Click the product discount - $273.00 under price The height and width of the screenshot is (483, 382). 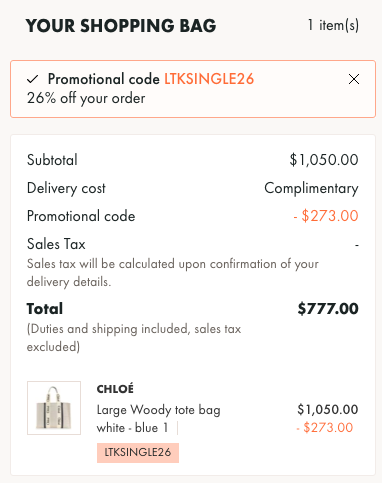(325, 427)
